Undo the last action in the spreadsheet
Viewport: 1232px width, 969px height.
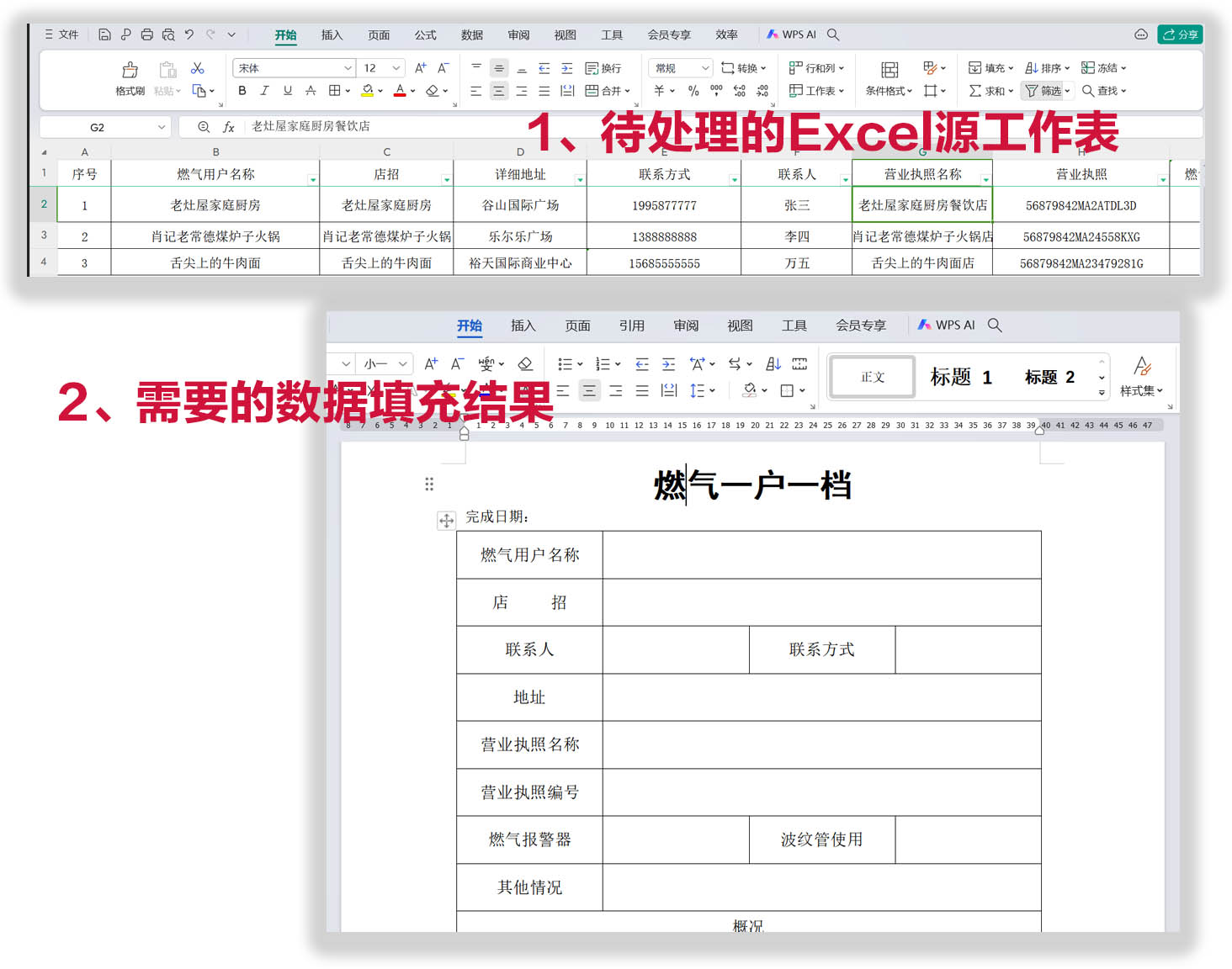[x=189, y=34]
